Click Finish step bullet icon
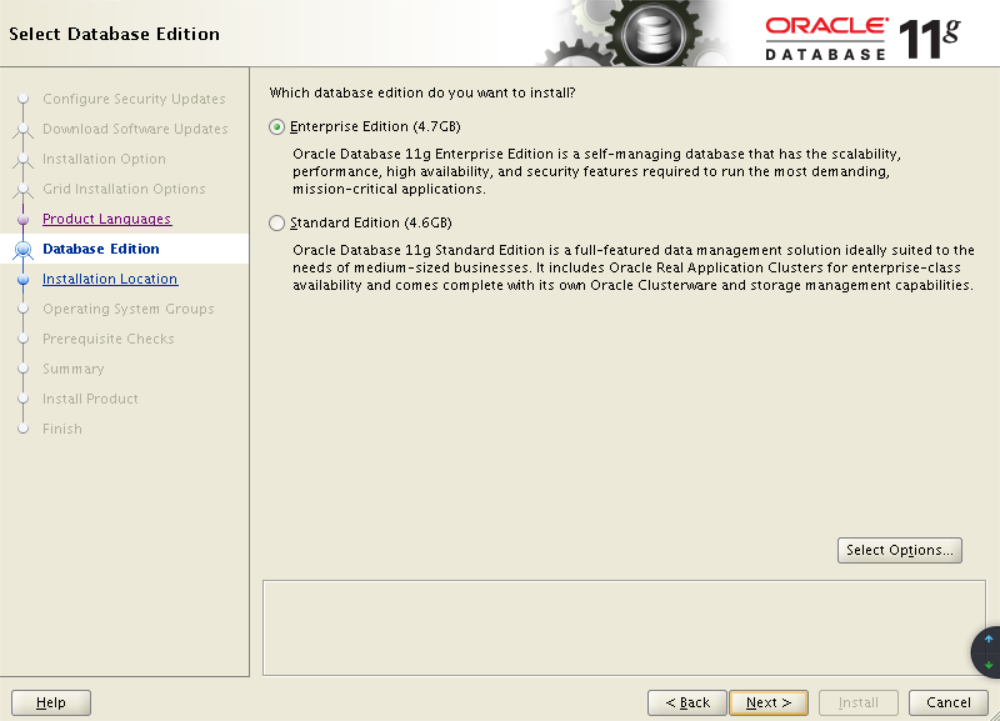Image resolution: width=1000 pixels, height=721 pixels. click(x=24, y=428)
